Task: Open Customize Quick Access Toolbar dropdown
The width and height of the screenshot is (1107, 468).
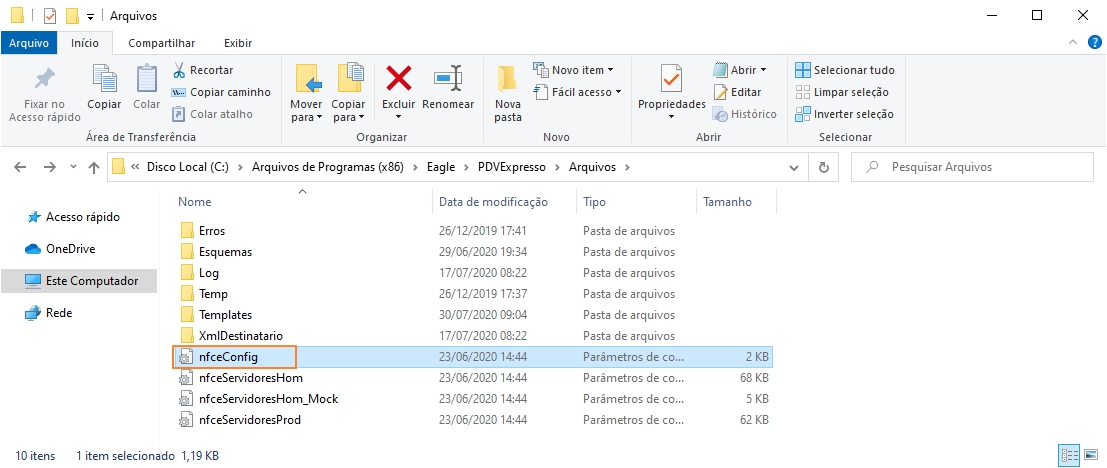Action: (90, 16)
